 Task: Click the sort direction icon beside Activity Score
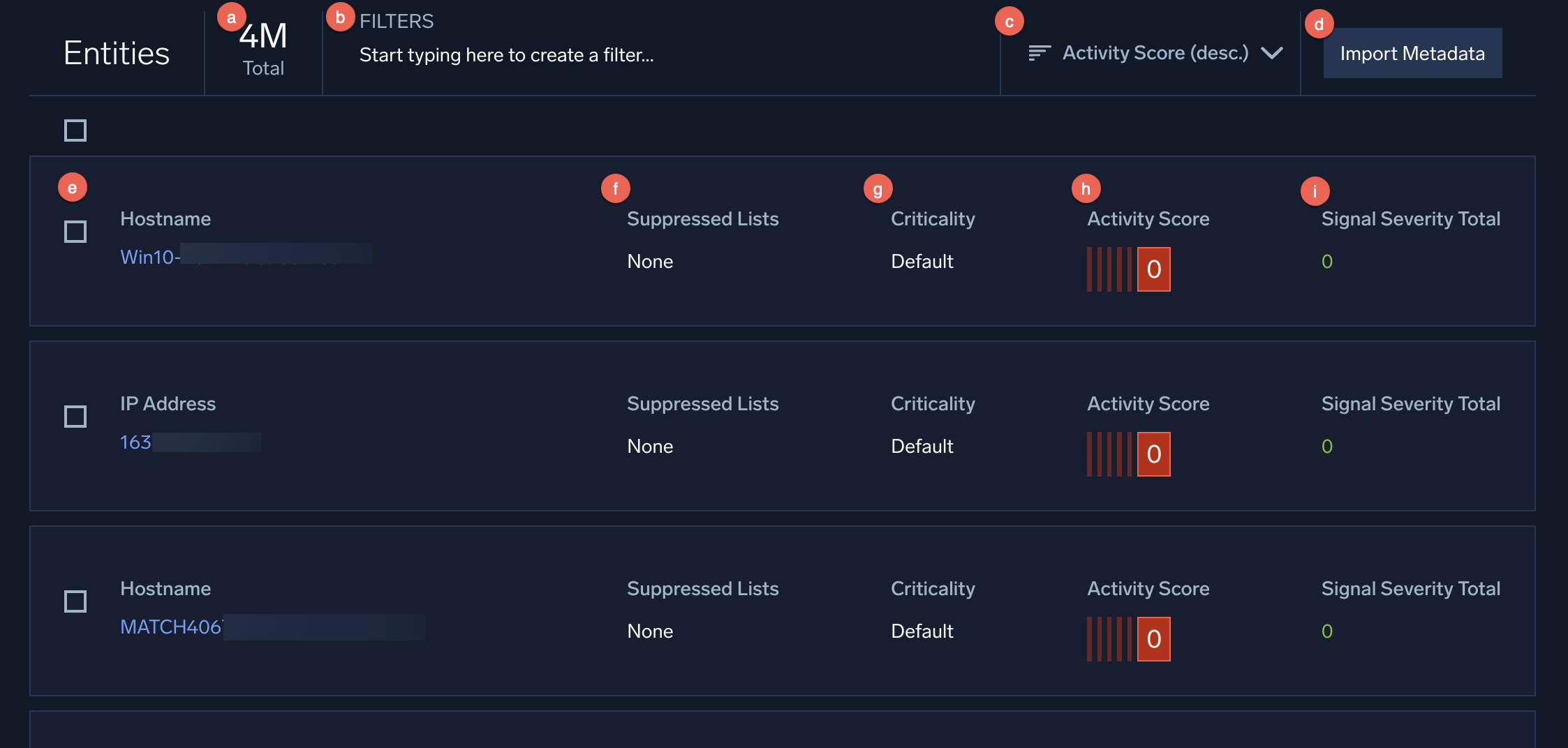pos(1038,52)
